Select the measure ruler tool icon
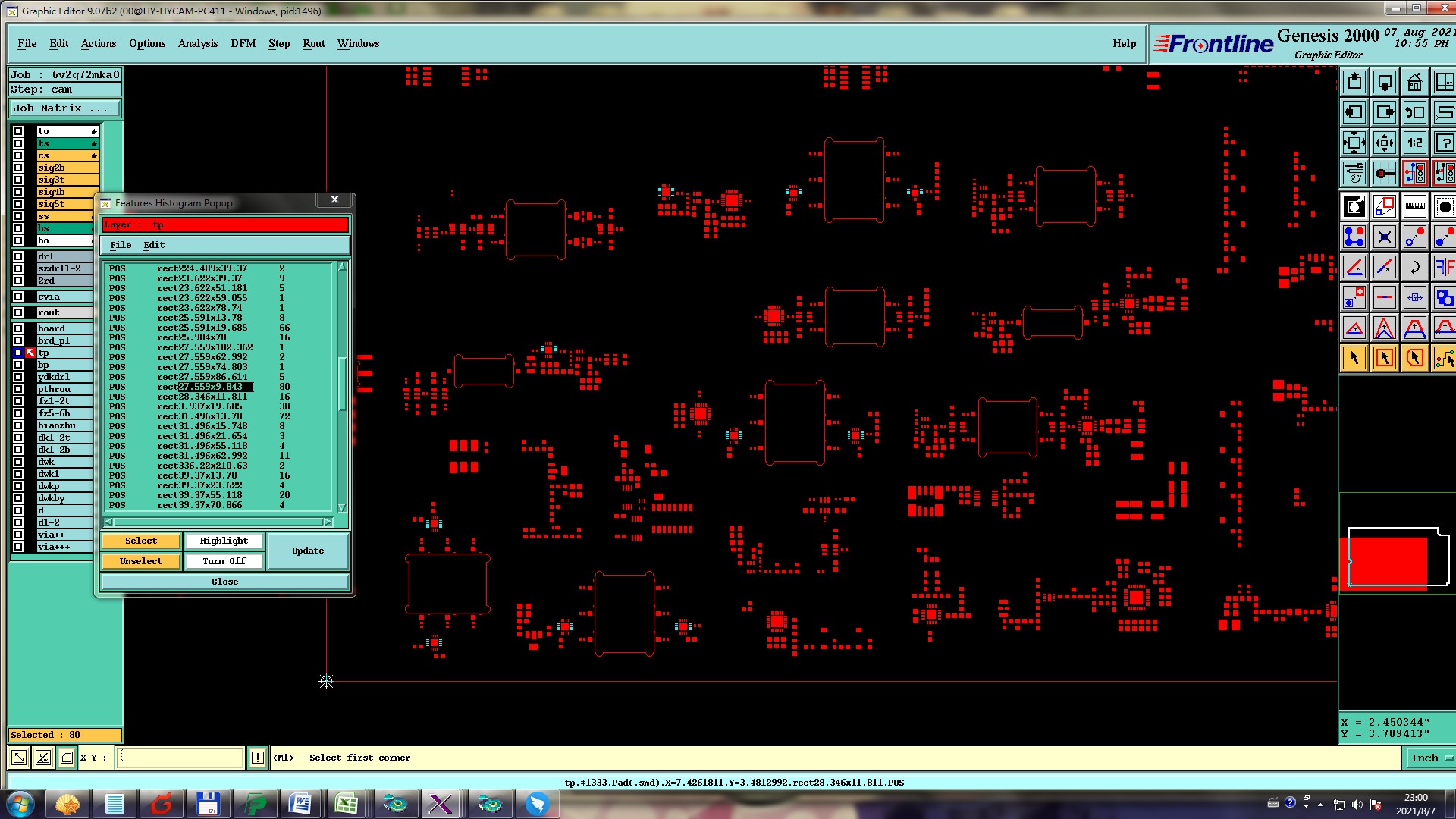This screenshot has width=1456, height=819. pos(1414,206)
